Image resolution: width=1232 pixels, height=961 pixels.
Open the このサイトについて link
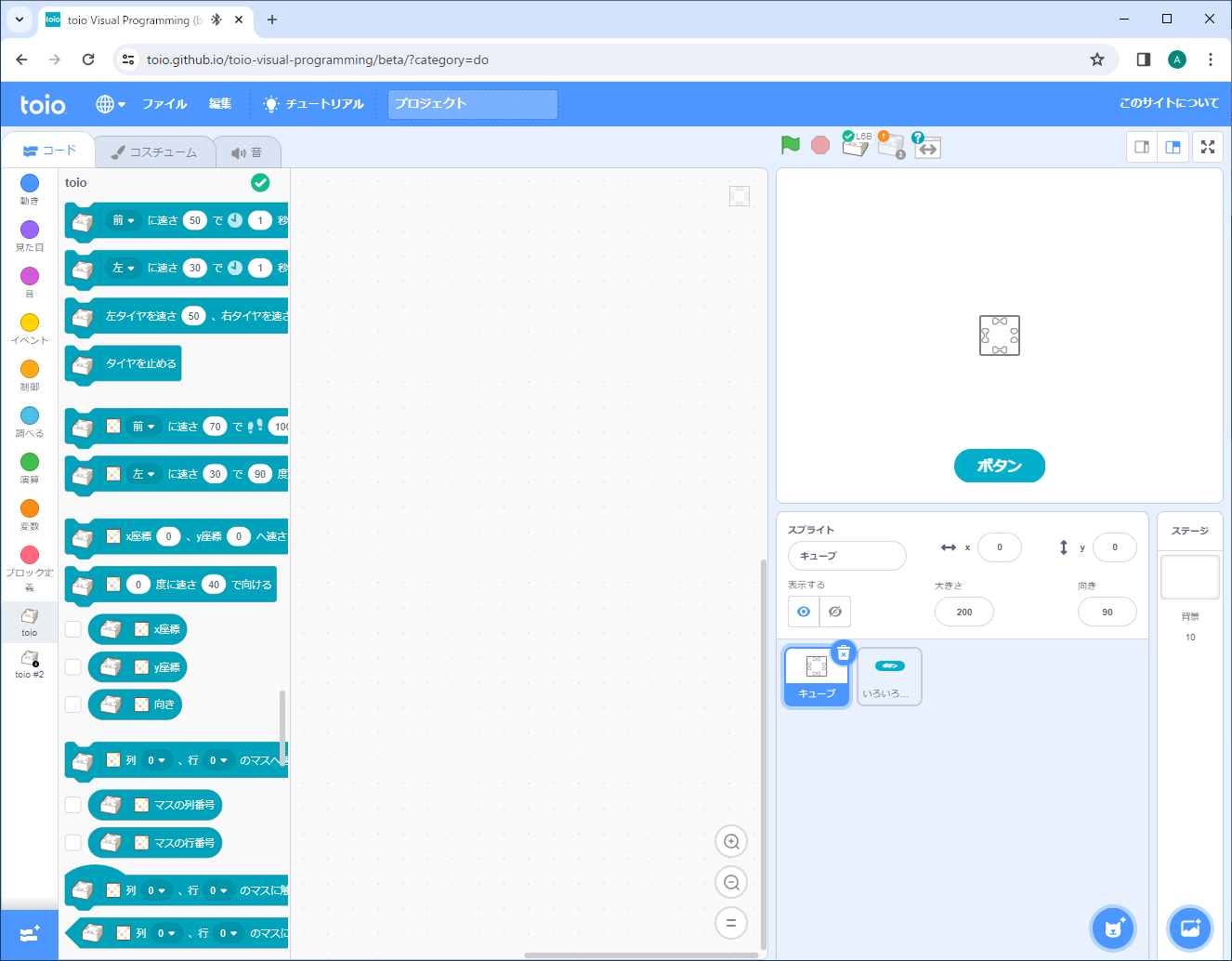[x=1170, y=104]
